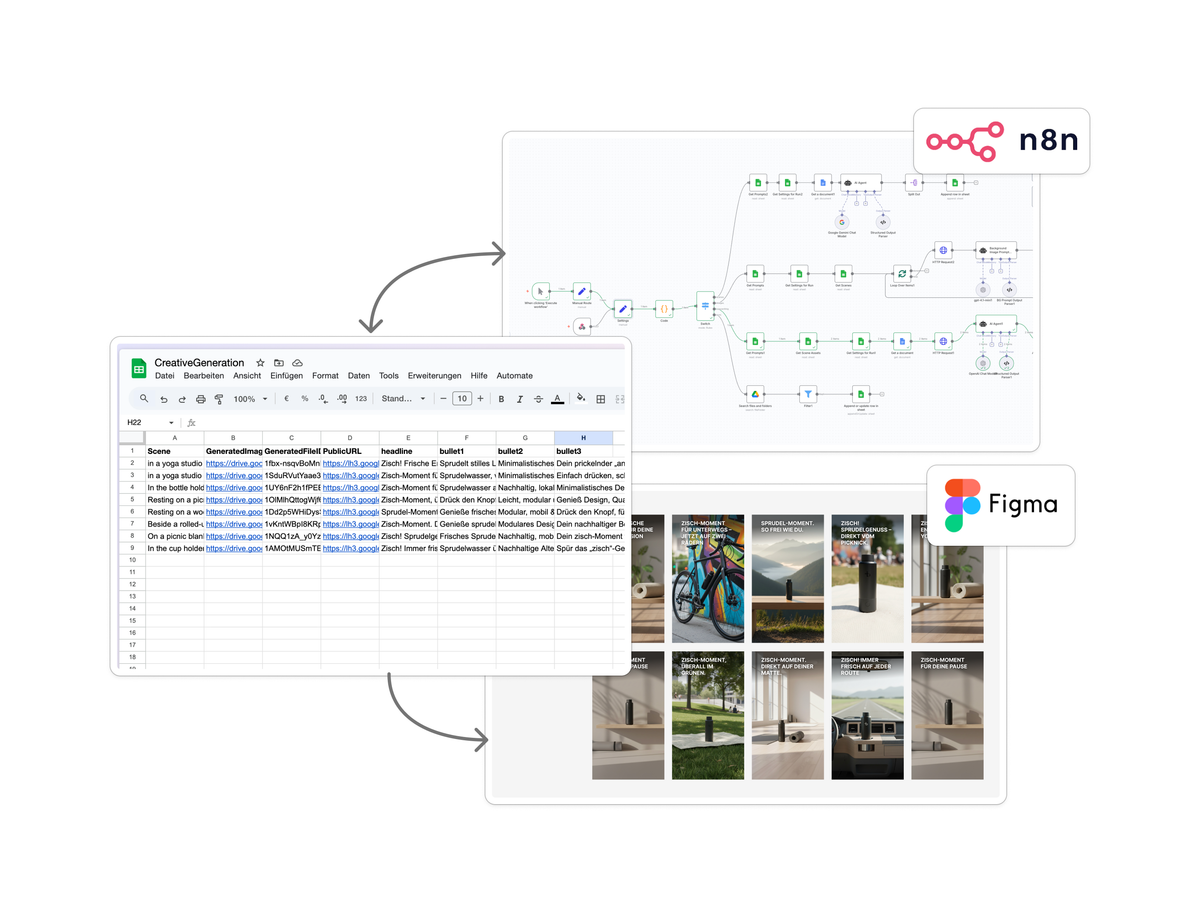Click the Undo icon
This screenshot has height=916, width=1200.
point(163,398)
